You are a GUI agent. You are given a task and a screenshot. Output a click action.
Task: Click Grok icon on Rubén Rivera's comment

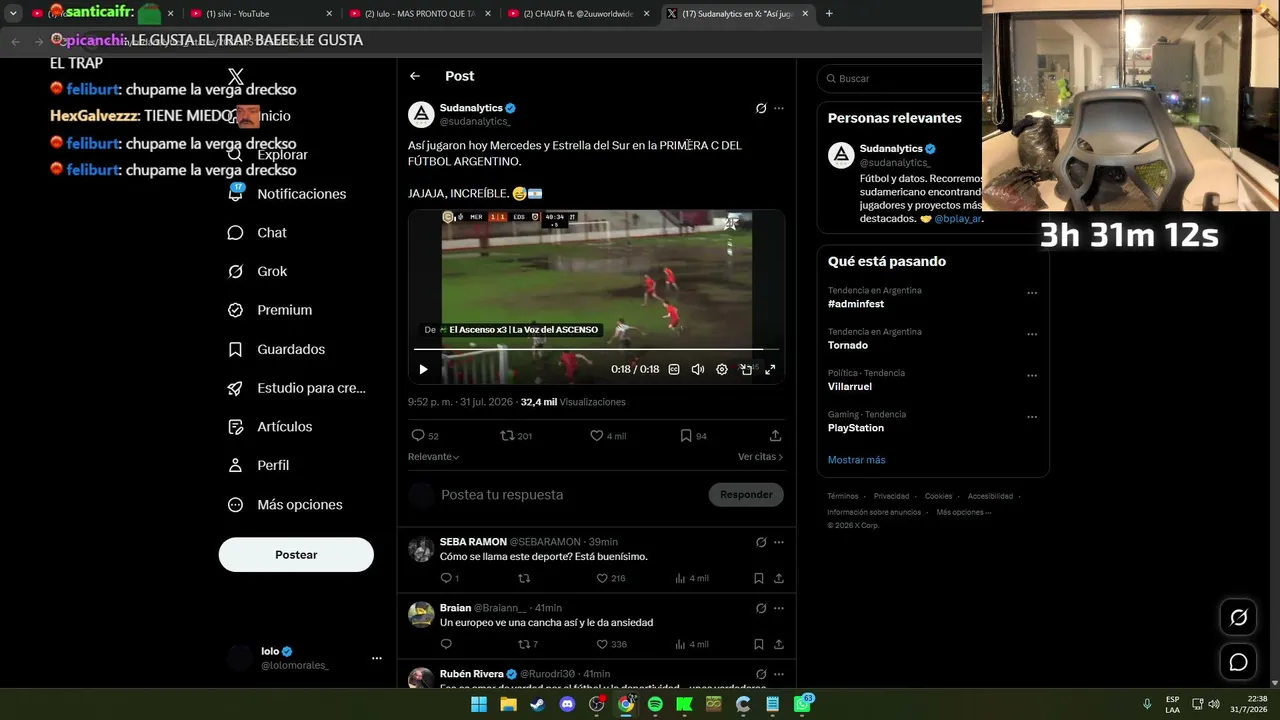(x=761, y=674)
